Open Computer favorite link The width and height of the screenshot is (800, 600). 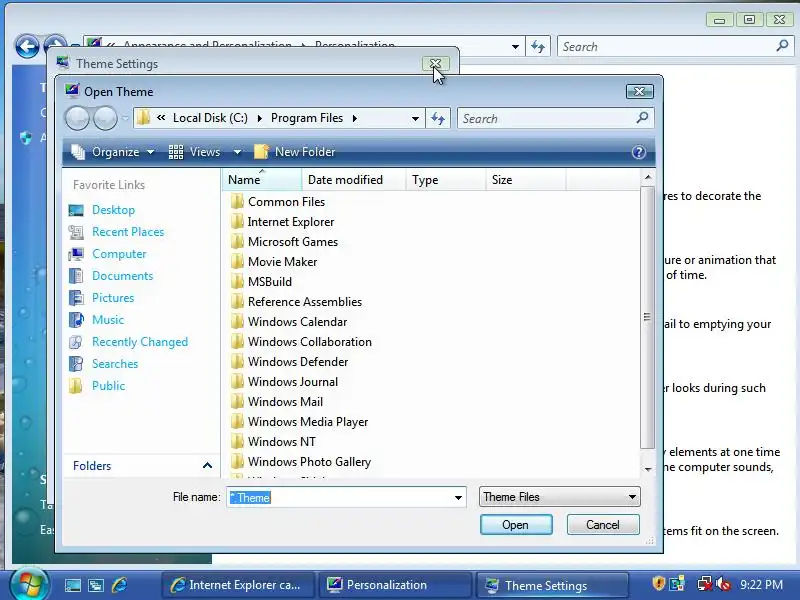tap(119, 254)
